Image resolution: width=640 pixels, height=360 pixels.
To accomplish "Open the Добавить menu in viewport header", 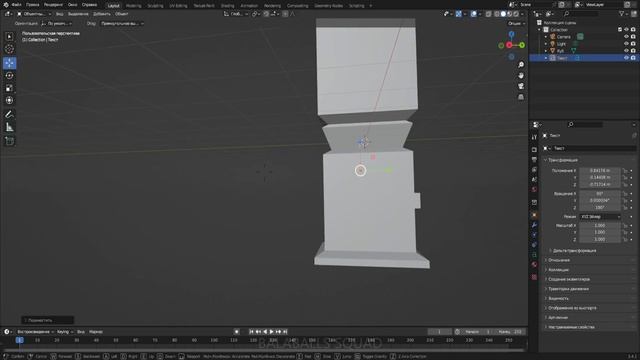I will pyautogui.click(x=102, y=14).
